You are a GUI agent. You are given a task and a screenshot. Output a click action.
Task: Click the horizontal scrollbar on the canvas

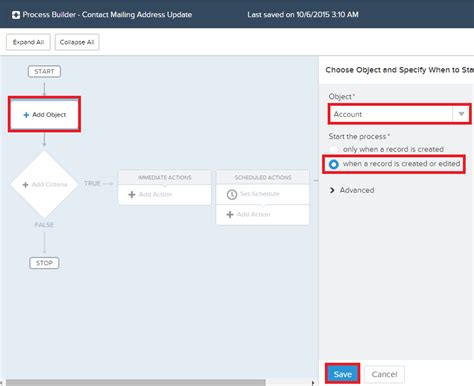[x=136, y=383]
